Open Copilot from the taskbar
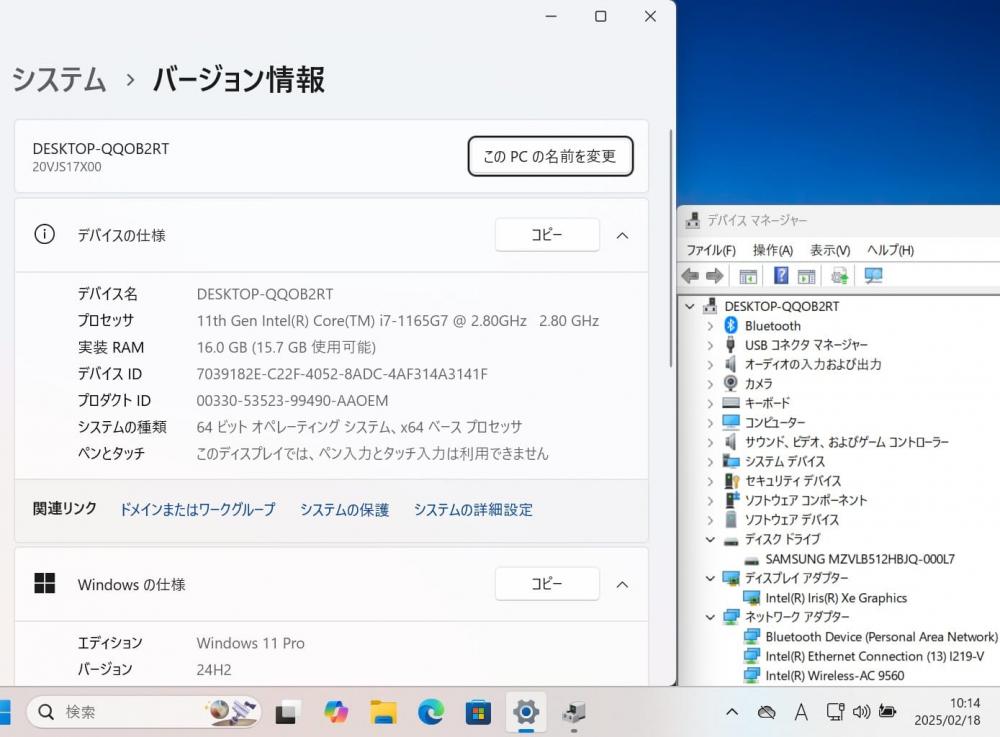The width and height of the screenshot is (1000, 737). point(335,711)
